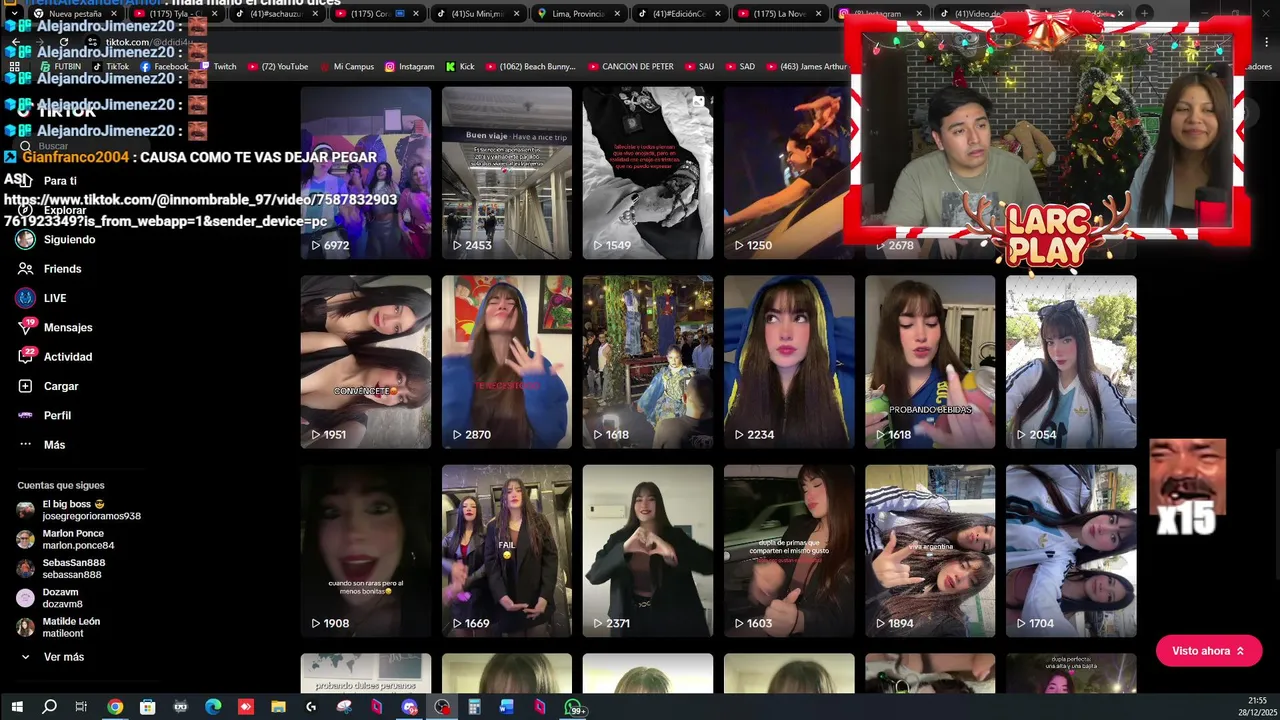Open (72) YouTube bookmark
The height and width of the screenshot is (720, 1280).
[x=278, y=67]
